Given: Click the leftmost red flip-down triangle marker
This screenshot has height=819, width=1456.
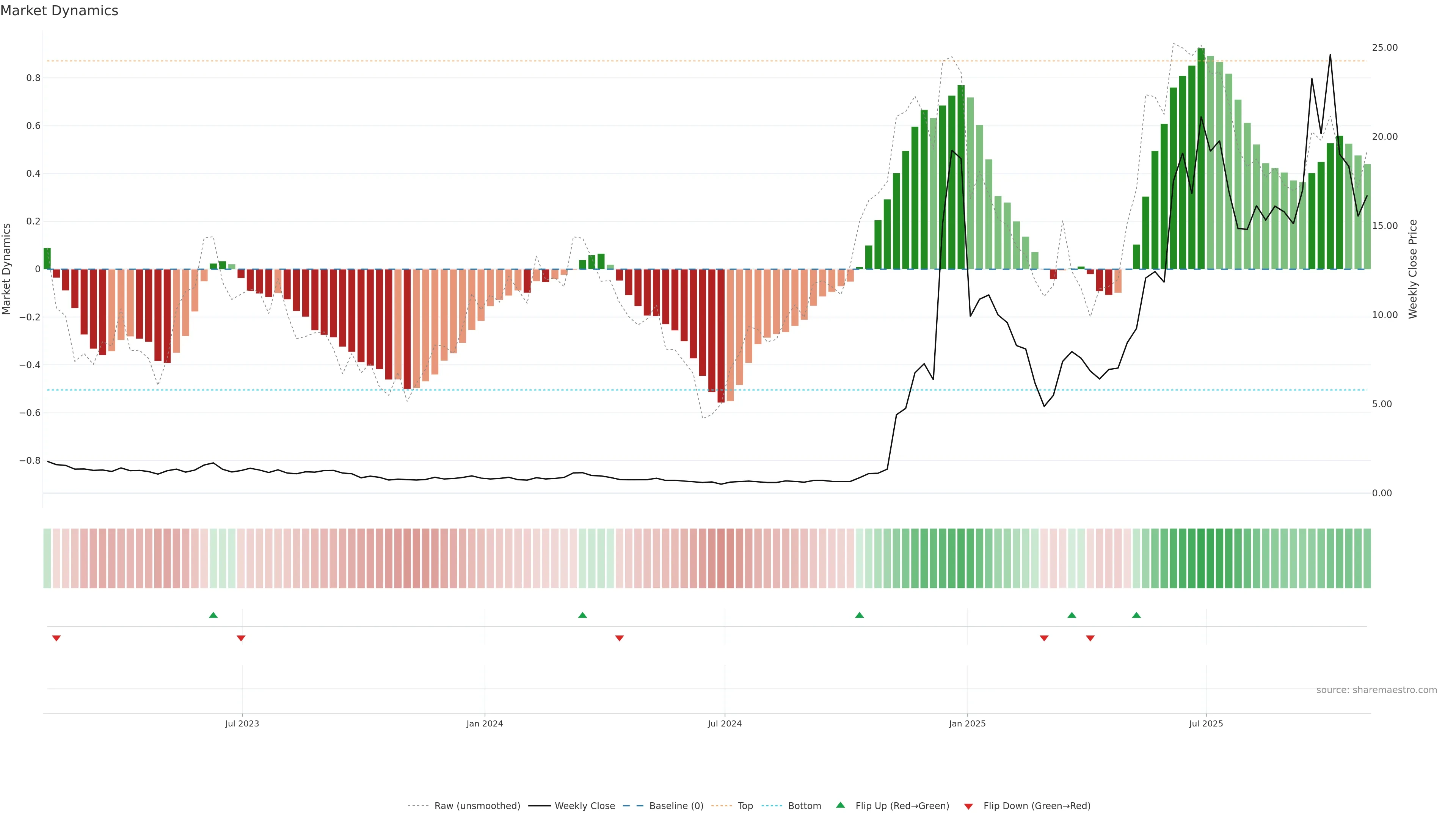Looking at the screenshot, I should pyautogui.click(x=56, y=638).
